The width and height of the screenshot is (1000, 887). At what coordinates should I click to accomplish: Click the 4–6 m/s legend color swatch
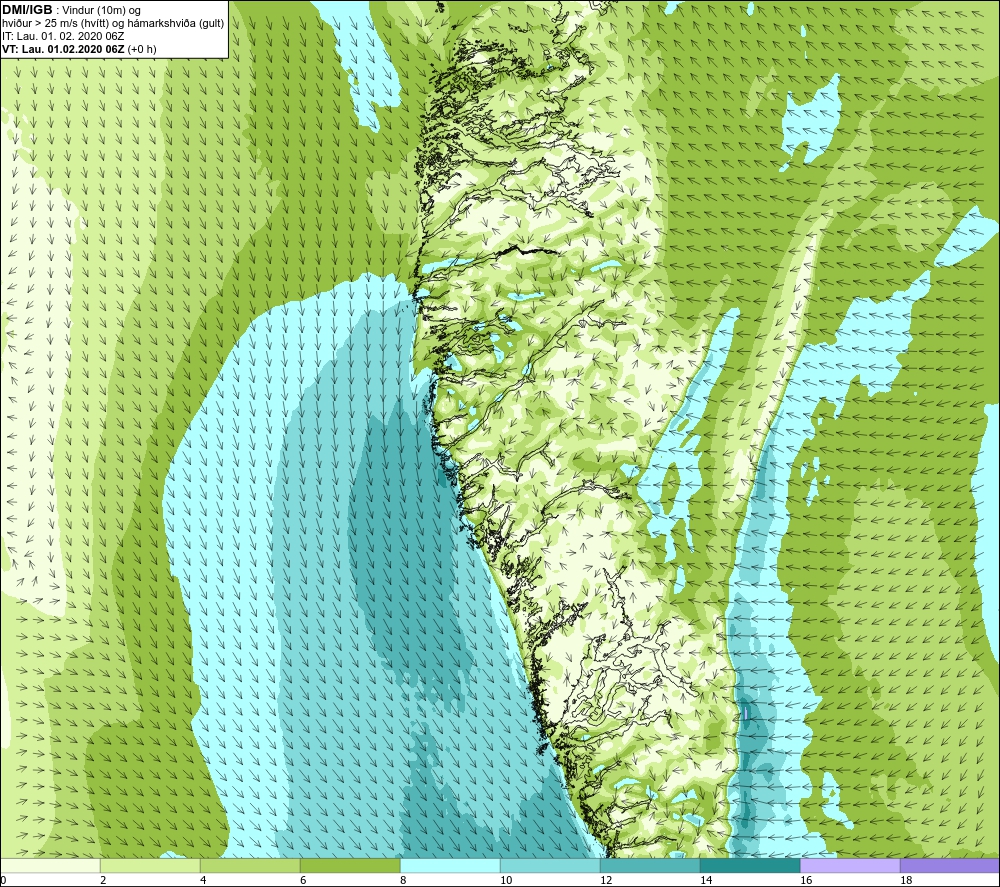coord(250,865)
